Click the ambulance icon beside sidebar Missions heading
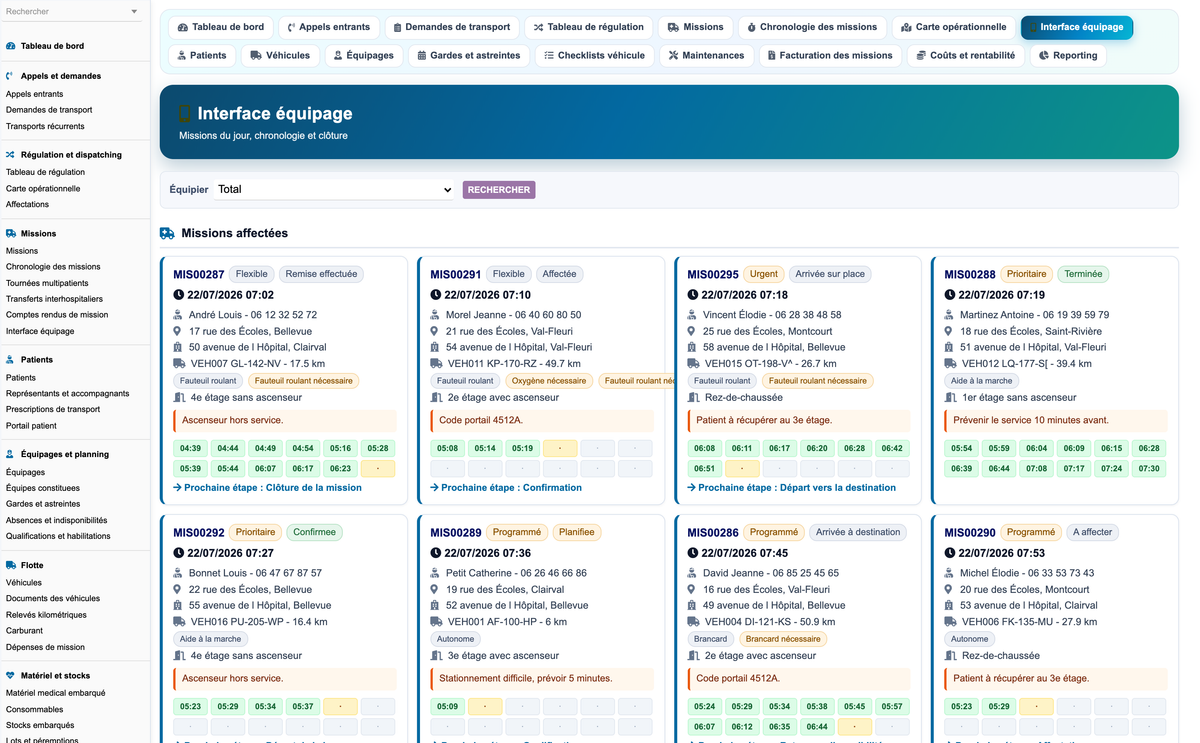1200x743 pixels. [x=10, y=233]
